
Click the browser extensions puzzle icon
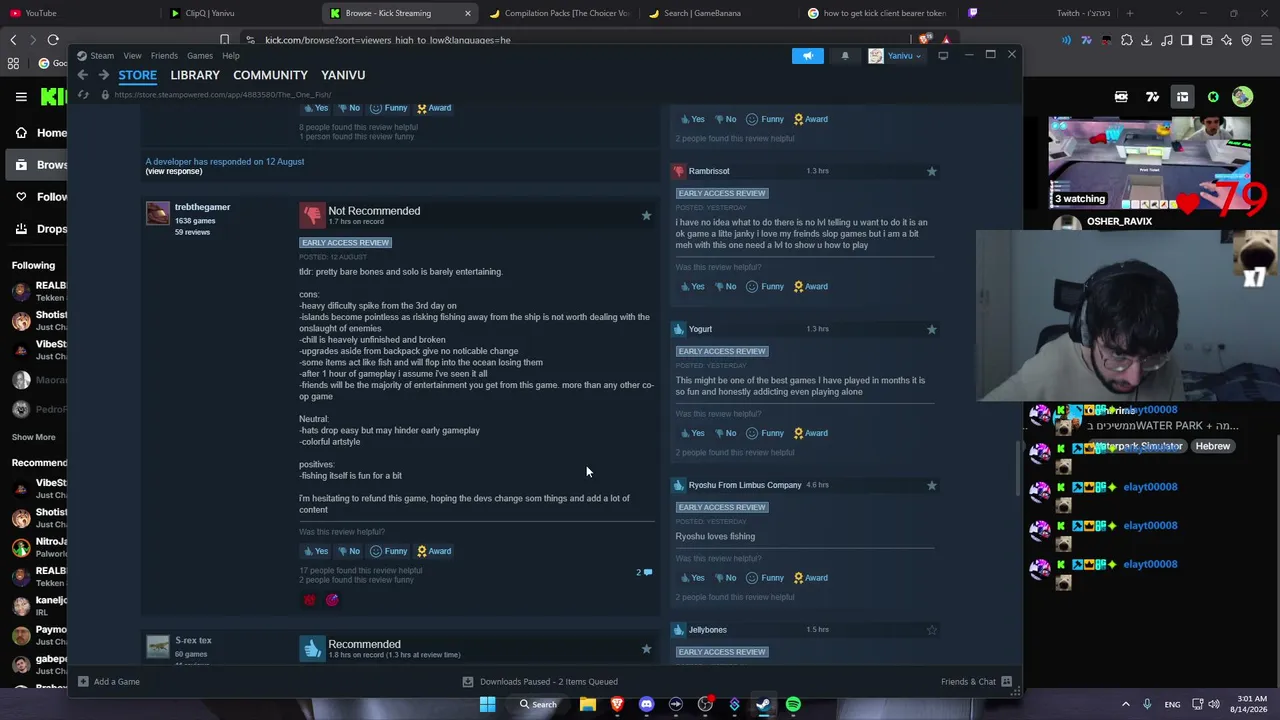tap(1127, 40)
